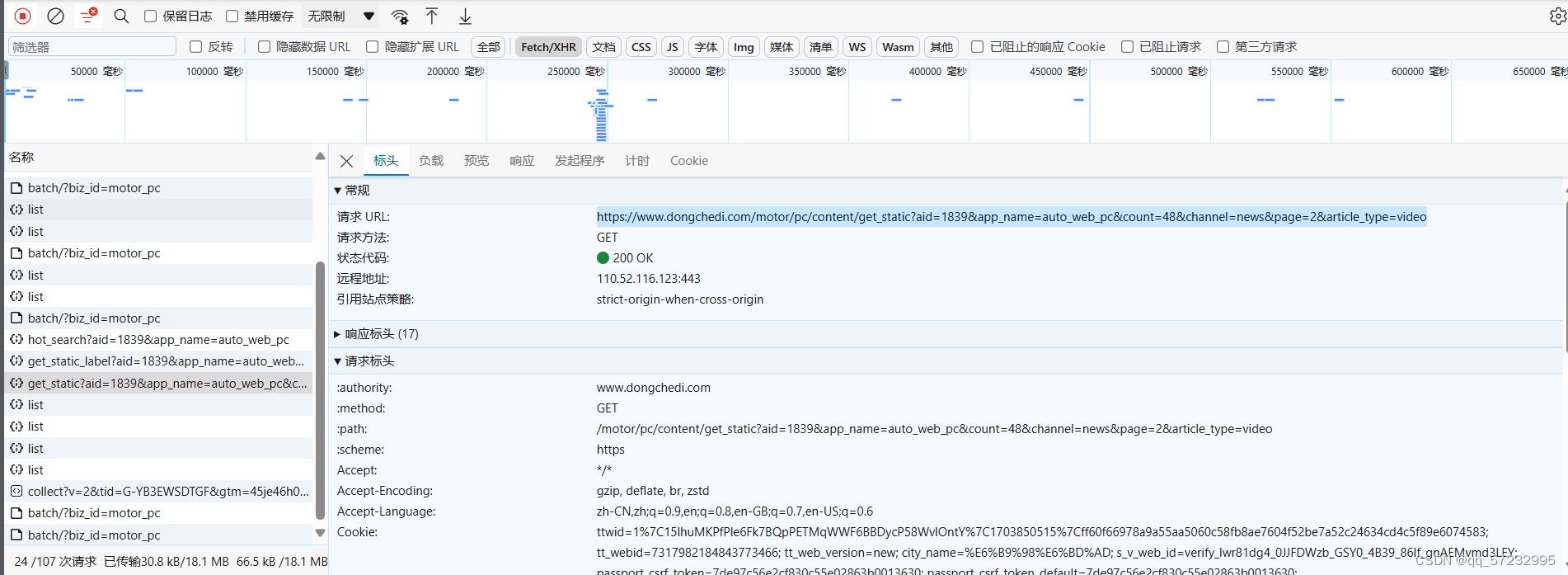
Task: Select collect?v=2&tid request row
Action: point(159,492)
